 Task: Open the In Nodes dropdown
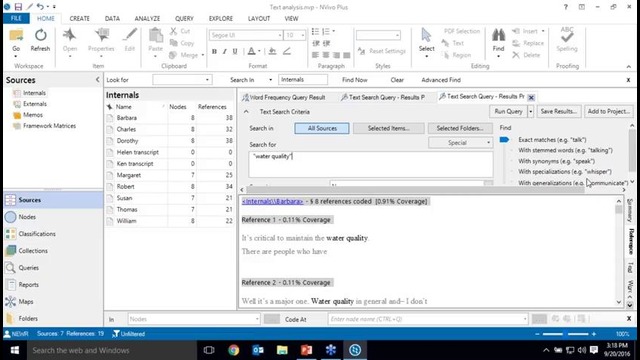(257, 319)
